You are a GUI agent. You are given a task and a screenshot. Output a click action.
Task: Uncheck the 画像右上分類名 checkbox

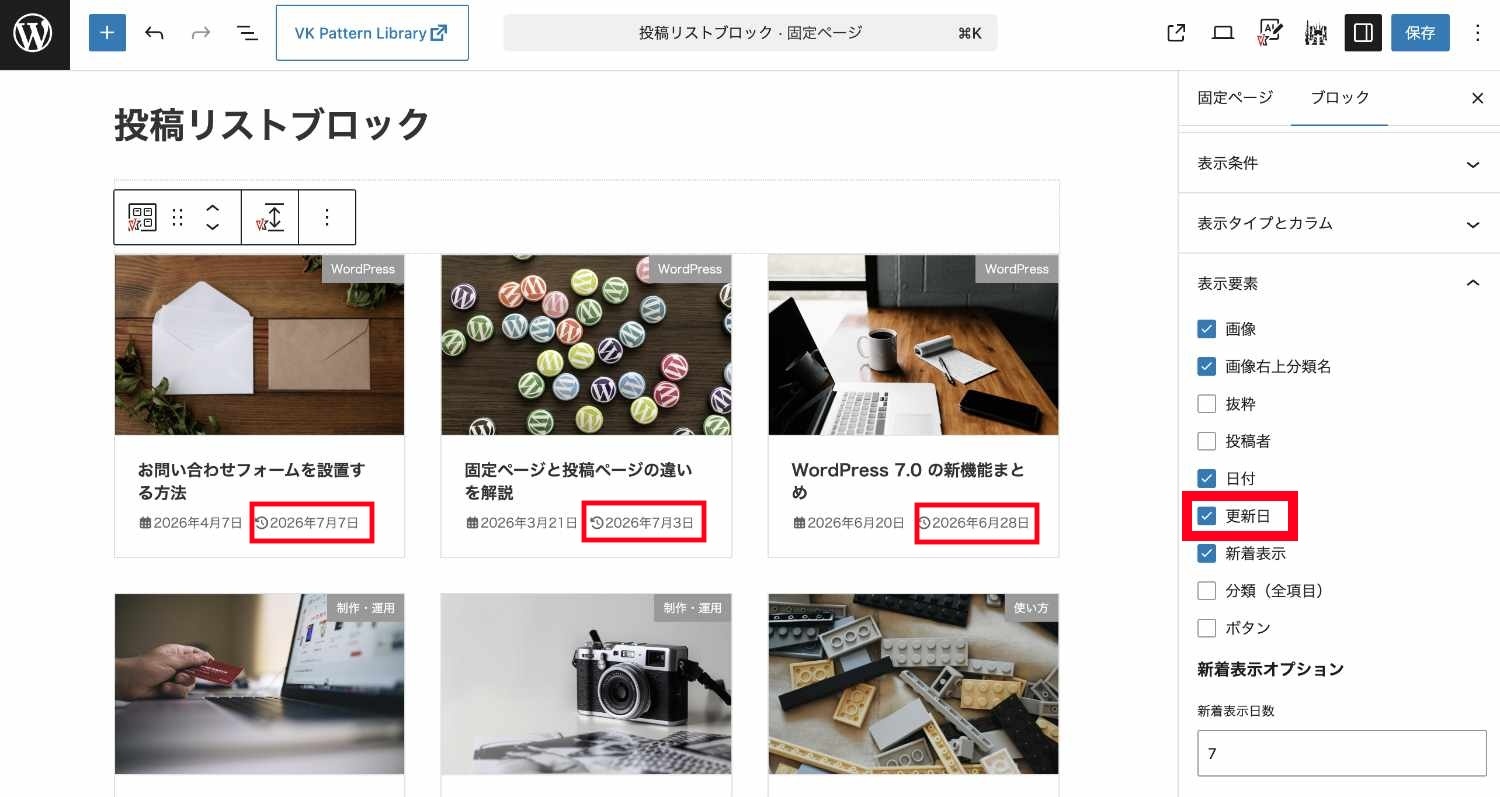click(1207, 366)
